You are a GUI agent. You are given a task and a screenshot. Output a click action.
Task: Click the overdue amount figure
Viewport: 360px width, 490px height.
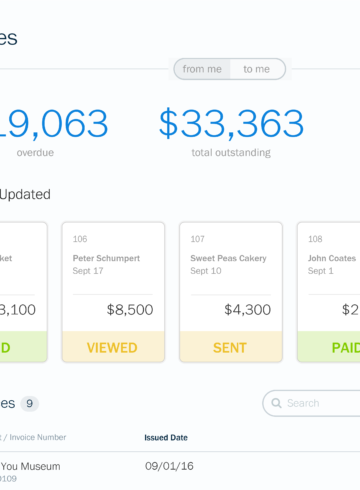pos(54,124)
